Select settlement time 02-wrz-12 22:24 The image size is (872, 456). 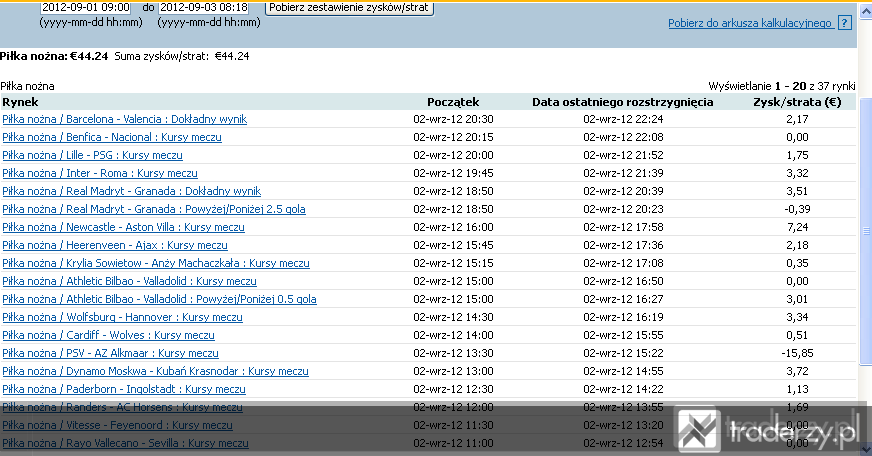point(623,119)
